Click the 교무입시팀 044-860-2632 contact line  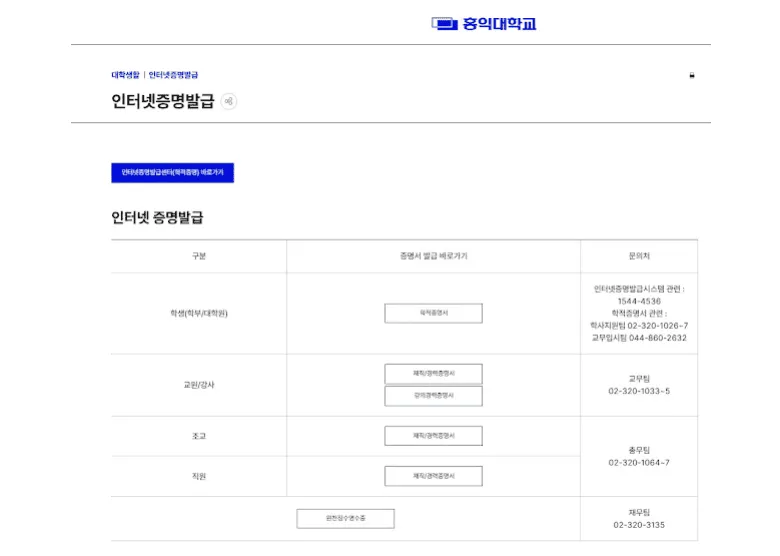click(x=639, y=338)
